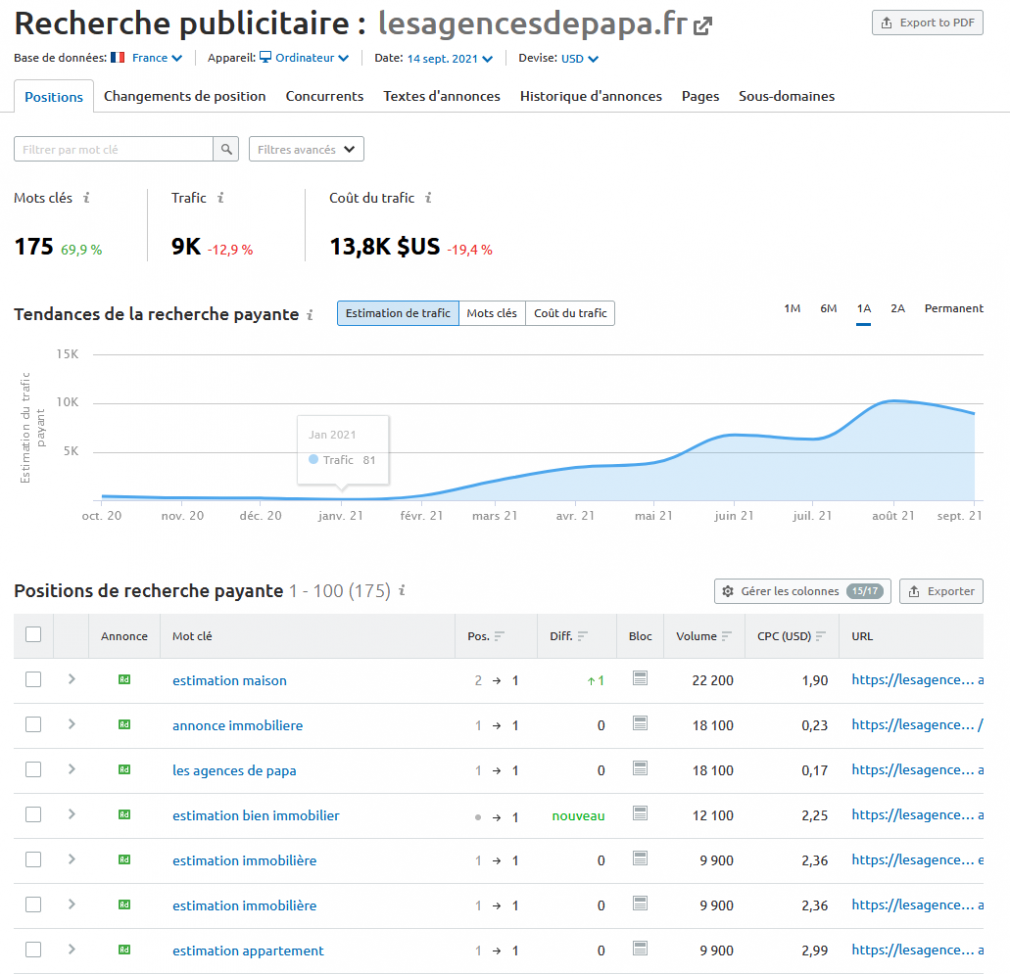Show info icon beside Tendances de la recherche payante
Viewport: 1010px width, 974px height.
click(x=310, y=314)
